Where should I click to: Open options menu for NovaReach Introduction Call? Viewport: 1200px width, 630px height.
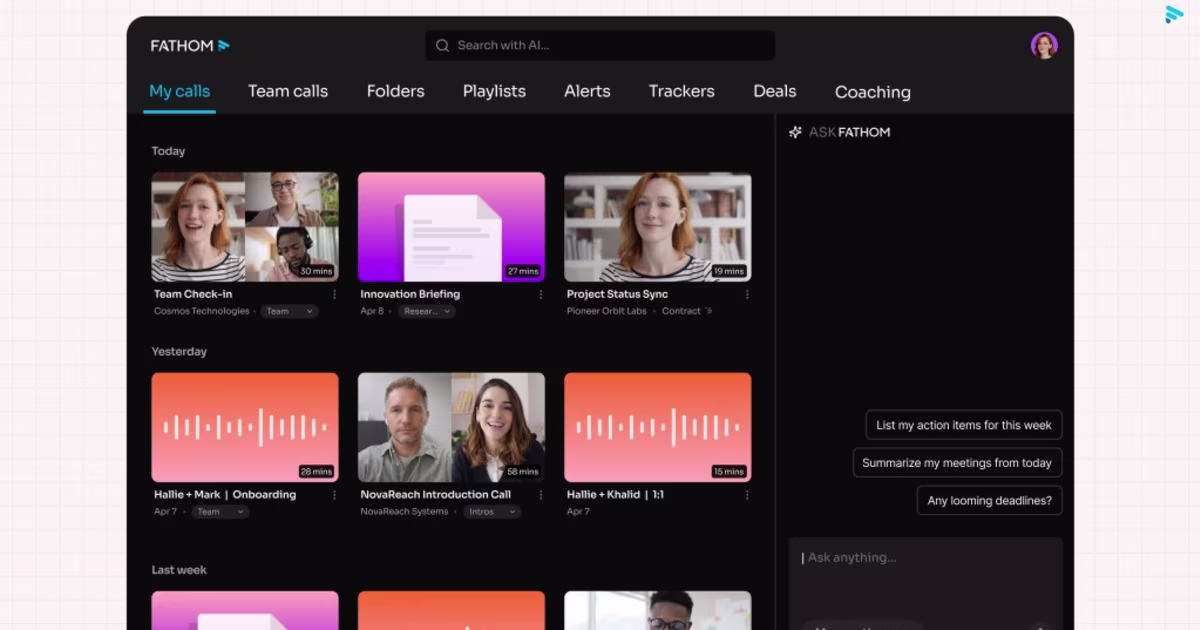click(x=541, y=495)
